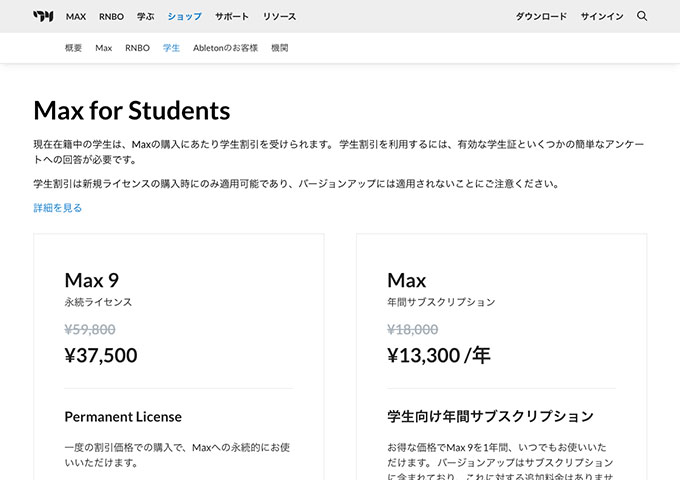Open the サポート menu item
The height and width of the screenshot is (480, 680).
232,16
